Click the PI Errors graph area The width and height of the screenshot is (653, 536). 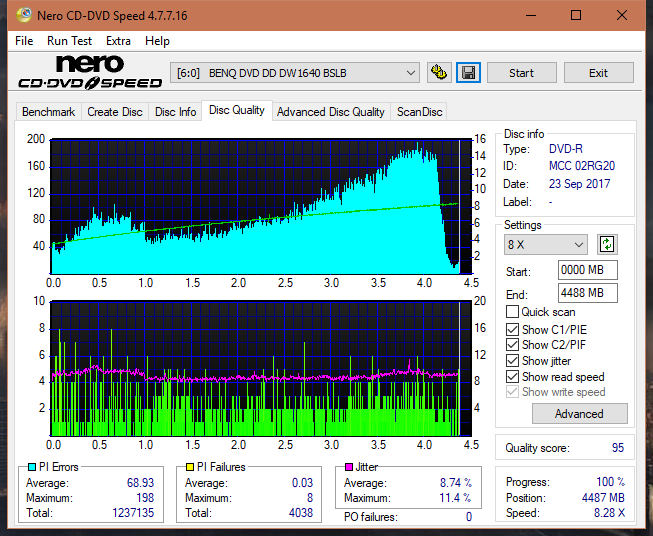coord(261,207)
